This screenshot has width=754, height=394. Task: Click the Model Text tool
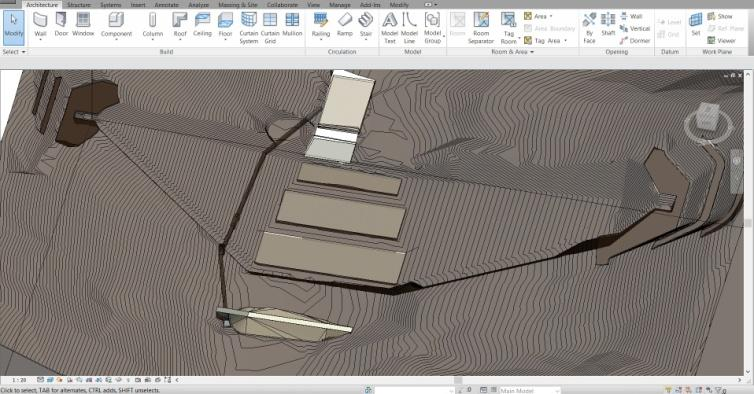point(390,28)
